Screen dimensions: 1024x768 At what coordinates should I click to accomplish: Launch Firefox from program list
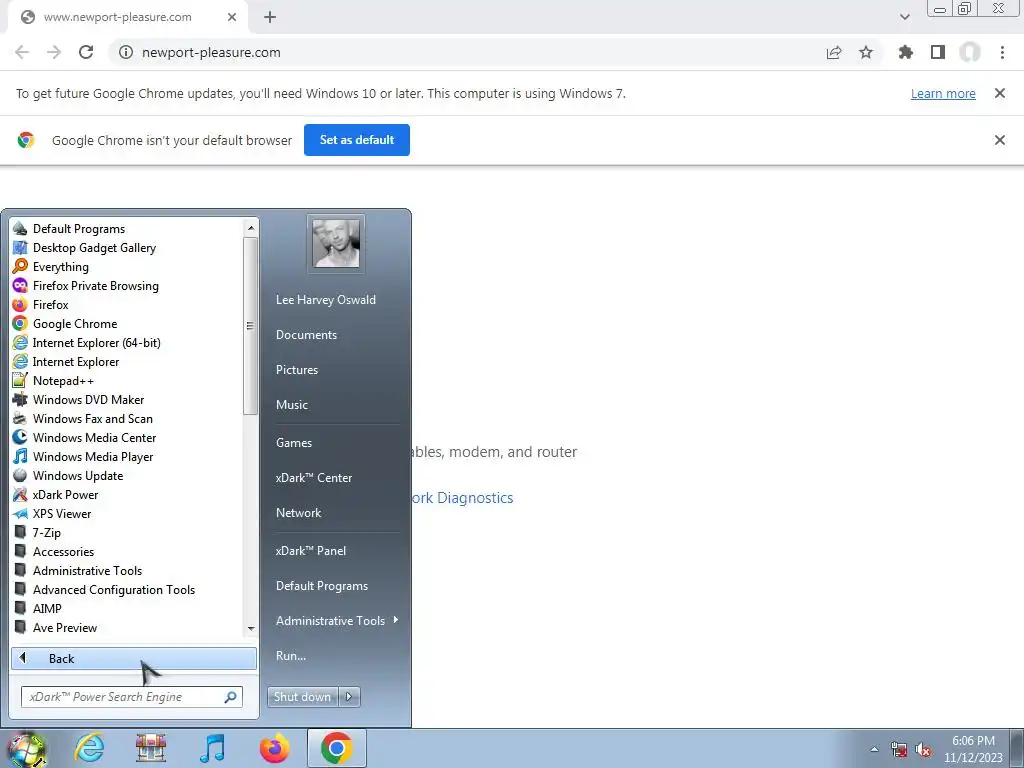point(20,304)
